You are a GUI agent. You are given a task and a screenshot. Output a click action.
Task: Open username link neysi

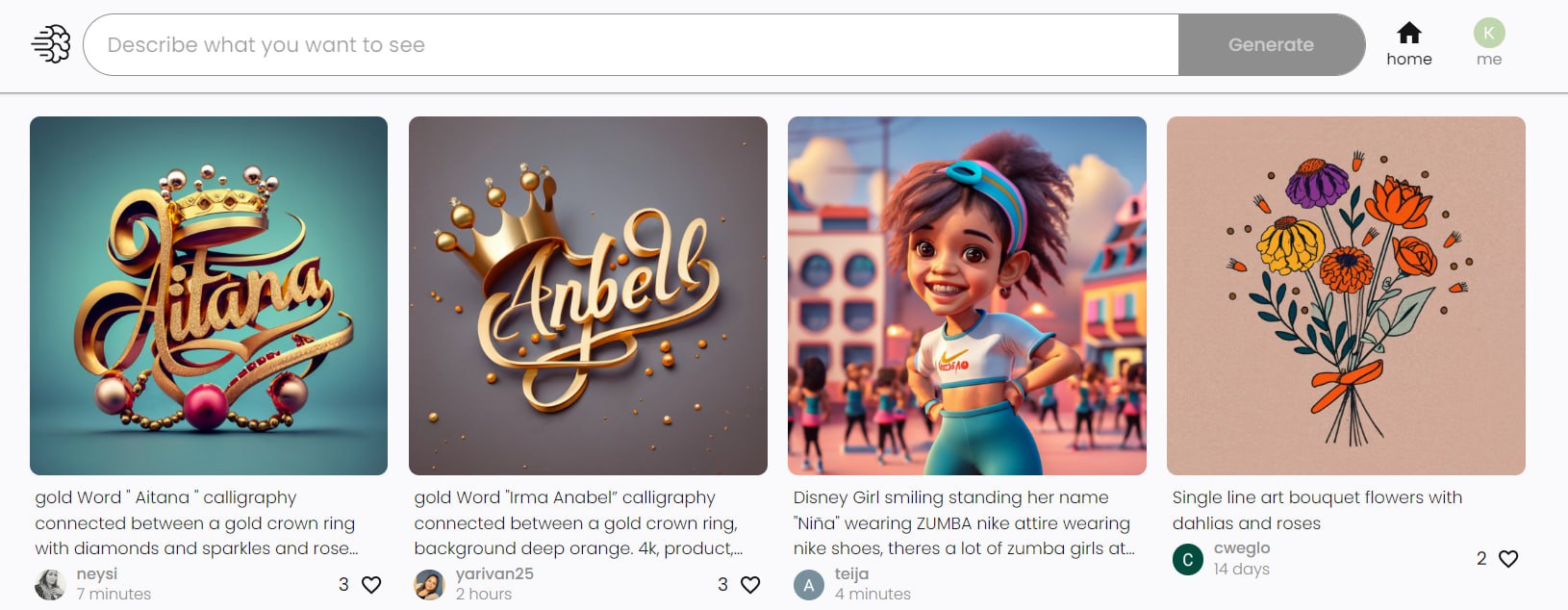[97, 573]
